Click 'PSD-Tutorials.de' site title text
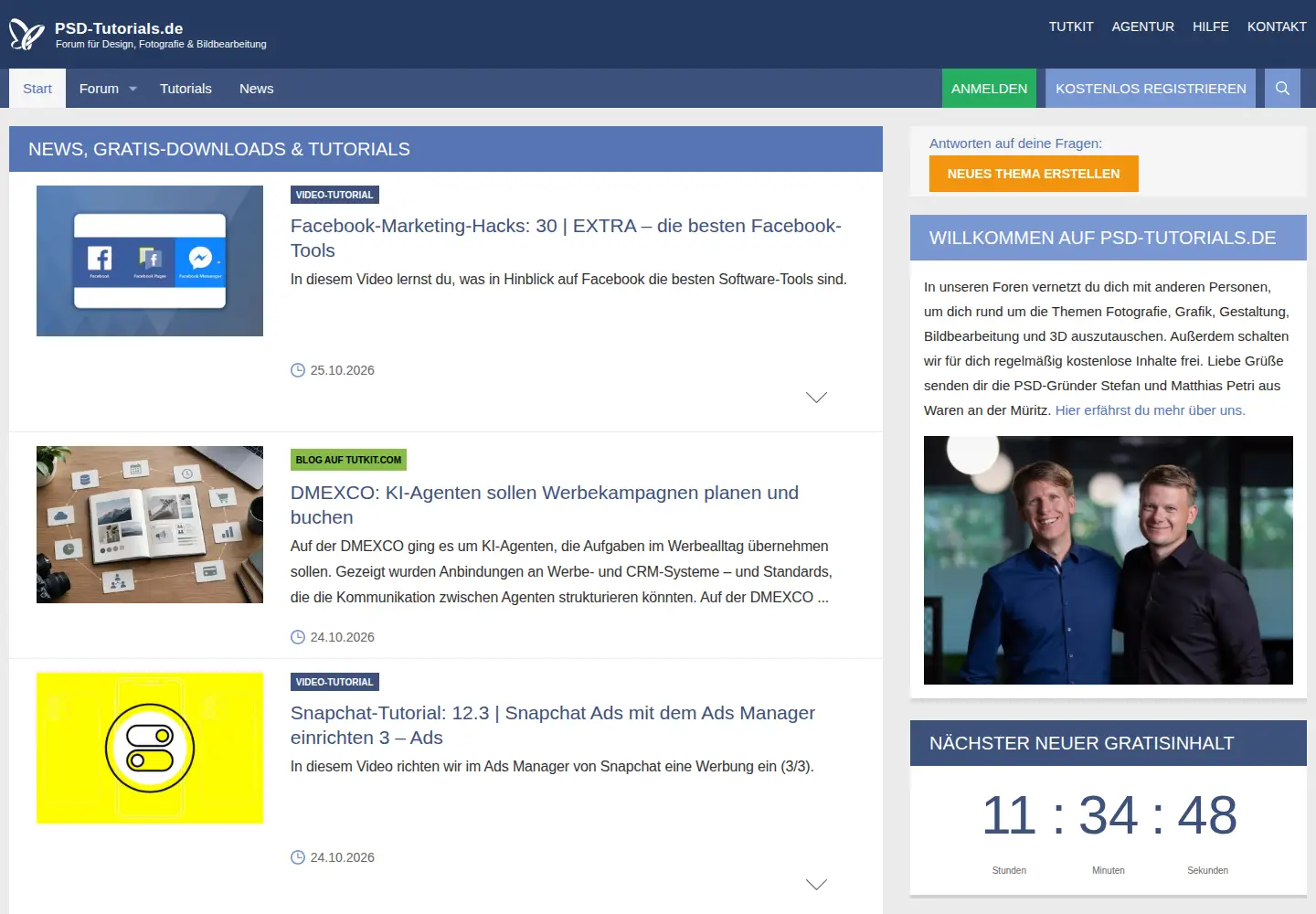 tap(119, 28)
